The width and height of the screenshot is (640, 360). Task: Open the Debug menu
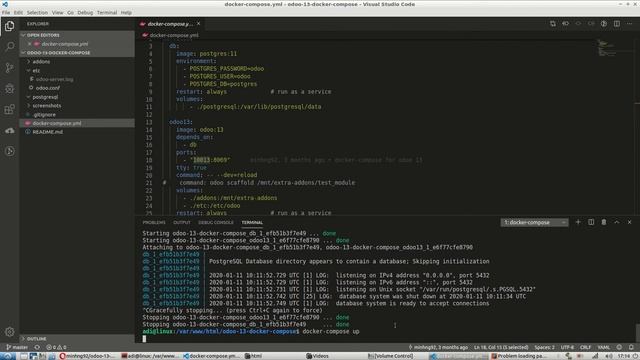pyautogui.click(x=85, y=13)
